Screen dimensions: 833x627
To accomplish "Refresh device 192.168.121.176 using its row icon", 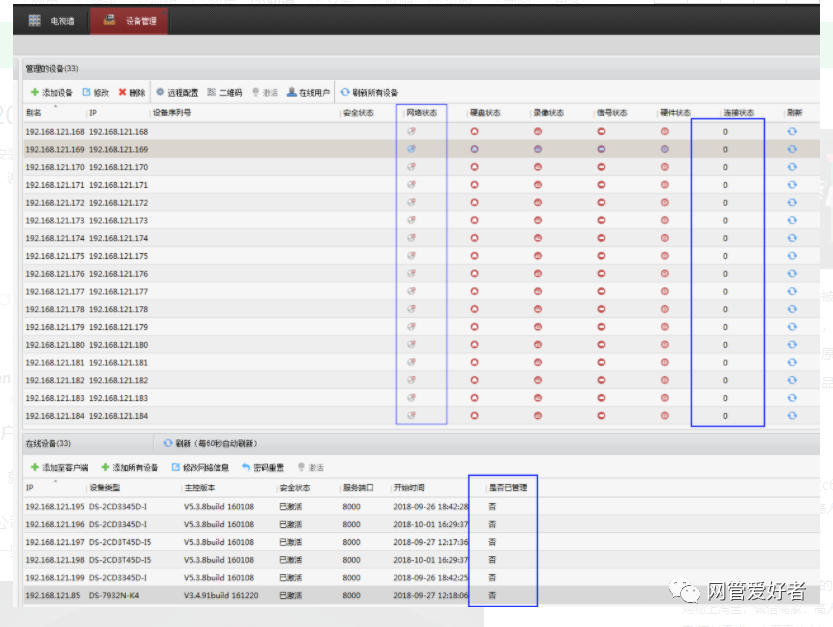I will pyautogui.click(x=792, y=274).
